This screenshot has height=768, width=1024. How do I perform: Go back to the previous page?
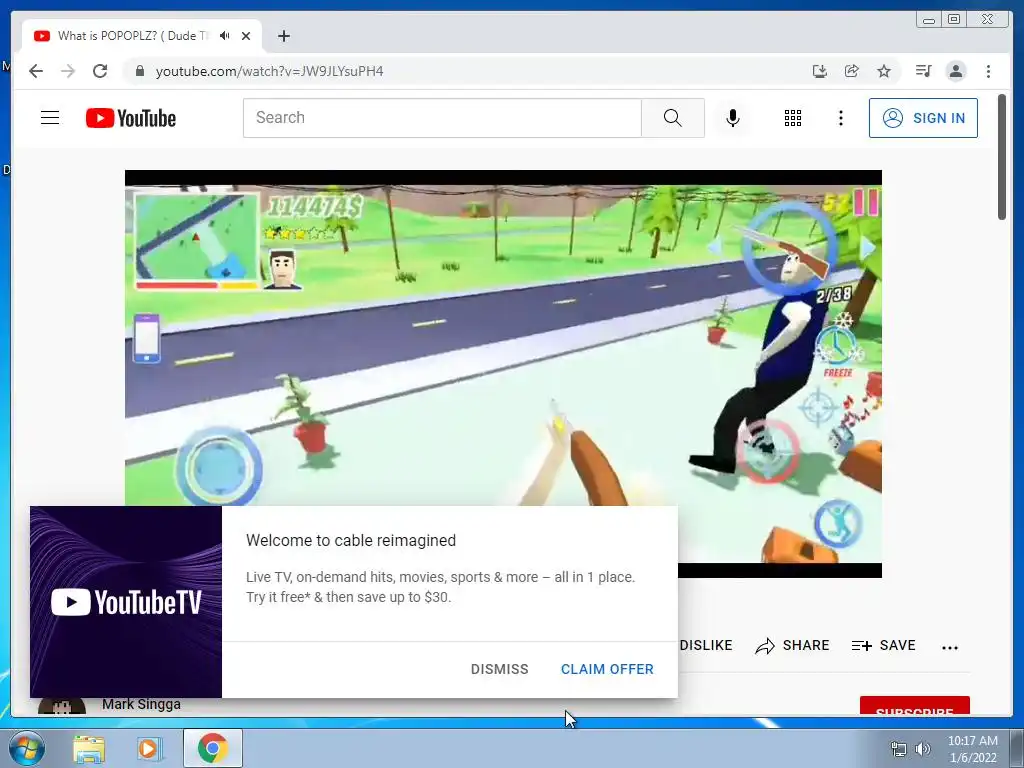click(x=36, y=71)
